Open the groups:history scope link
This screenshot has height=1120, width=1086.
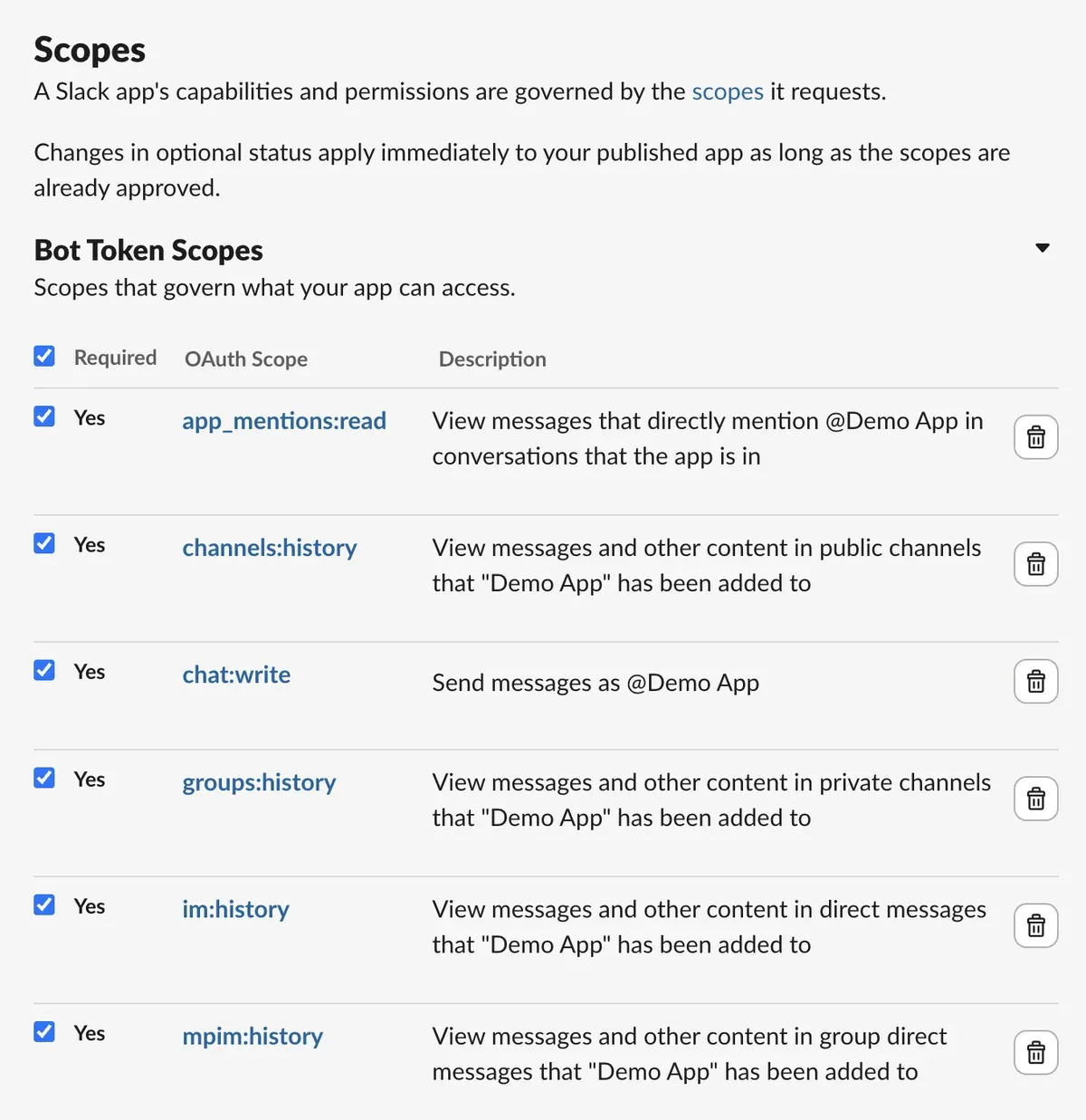tap(259, 782)
